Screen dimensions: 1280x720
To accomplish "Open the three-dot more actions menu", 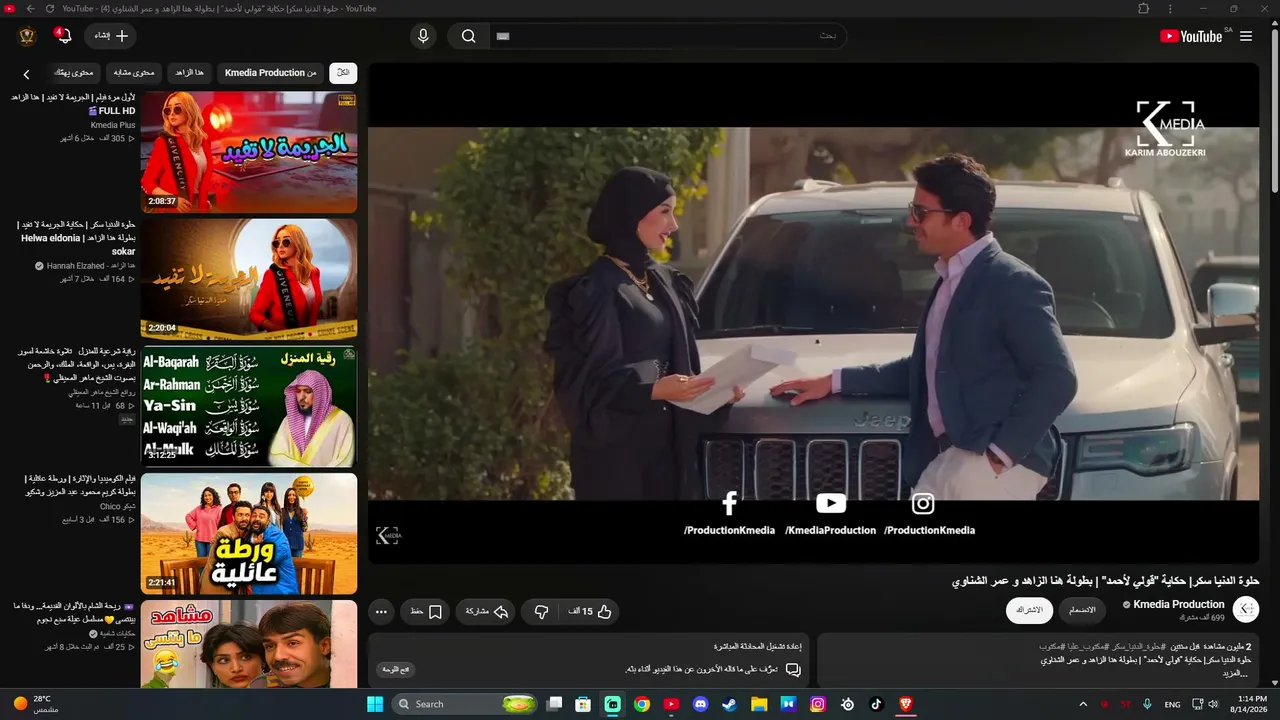I will 381,612.
